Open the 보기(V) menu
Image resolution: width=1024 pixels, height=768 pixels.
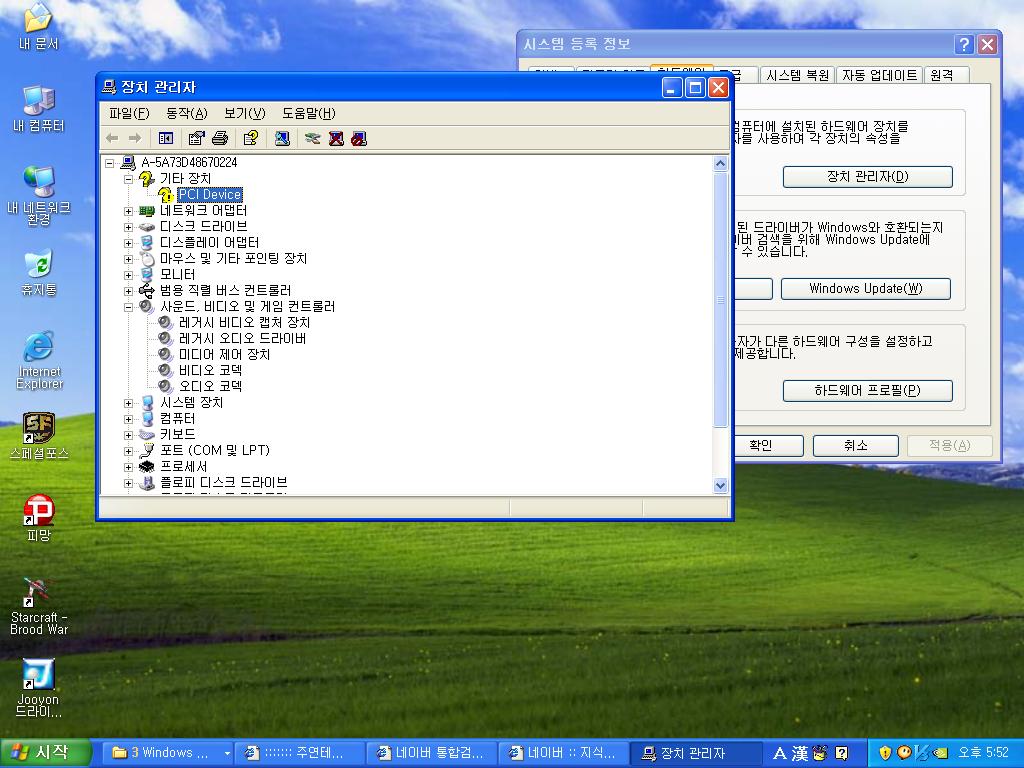pos(244,114)
